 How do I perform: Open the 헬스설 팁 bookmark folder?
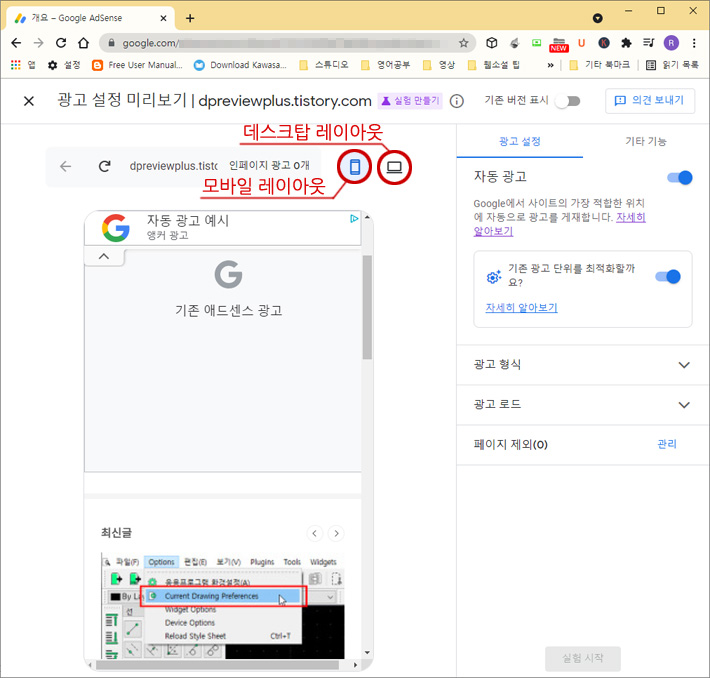[x=494, y=65]
